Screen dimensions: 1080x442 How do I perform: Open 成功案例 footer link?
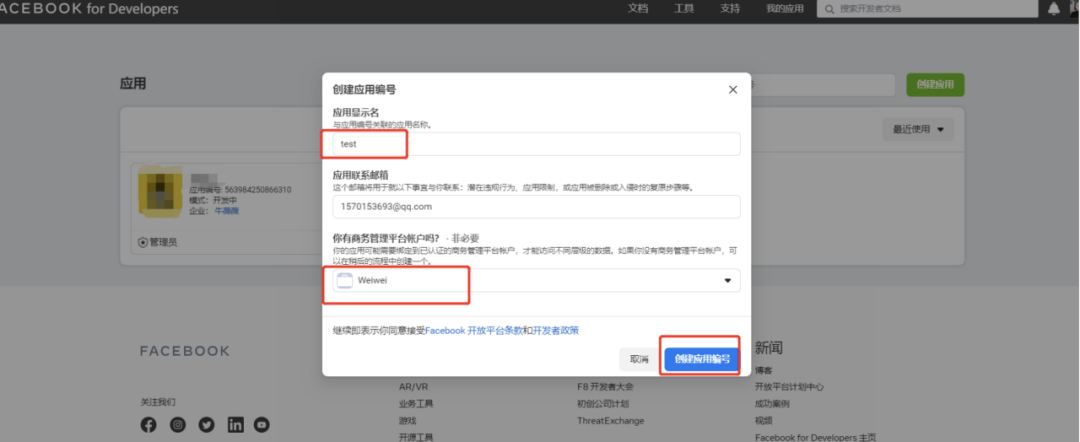click(772, 403)
